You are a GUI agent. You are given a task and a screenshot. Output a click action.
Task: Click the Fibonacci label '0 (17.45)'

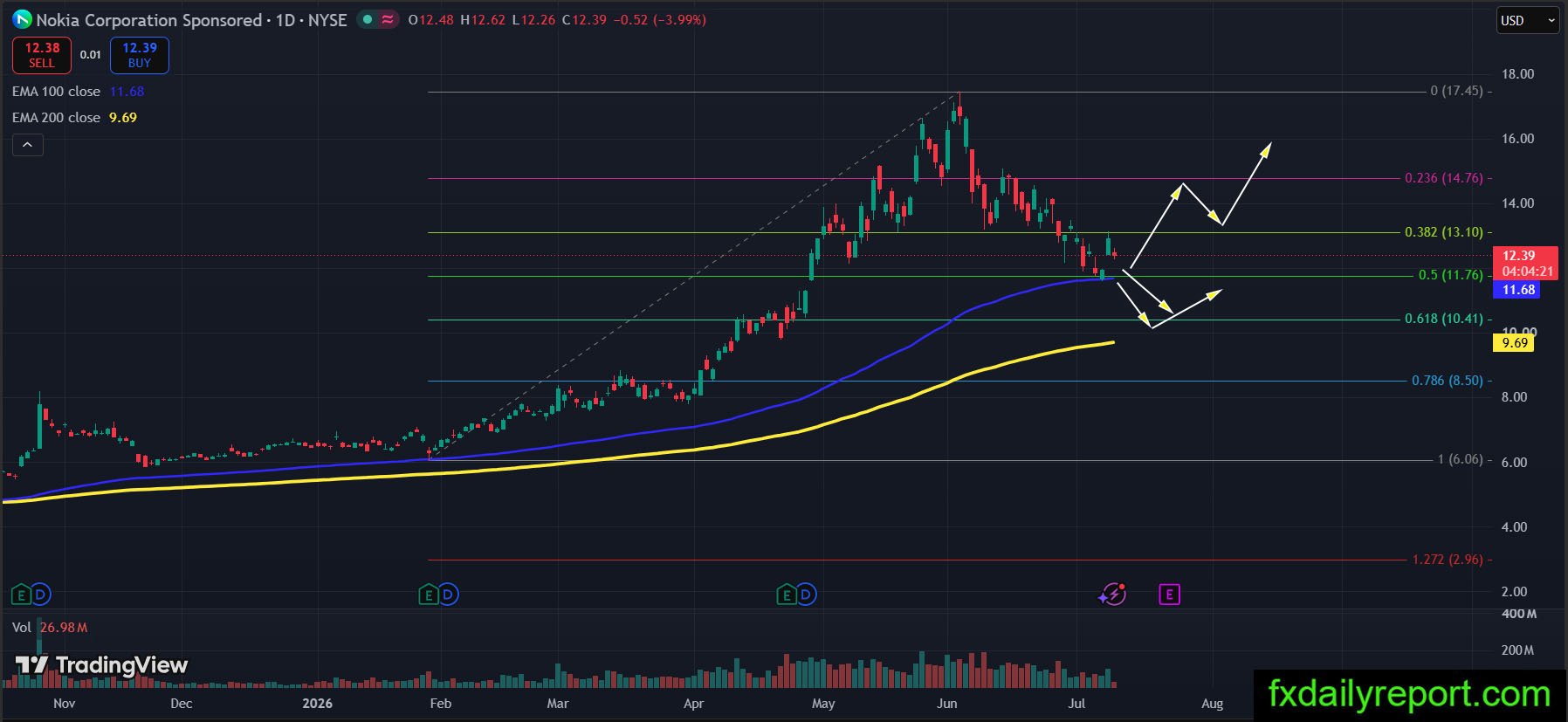click(1456, 91)
